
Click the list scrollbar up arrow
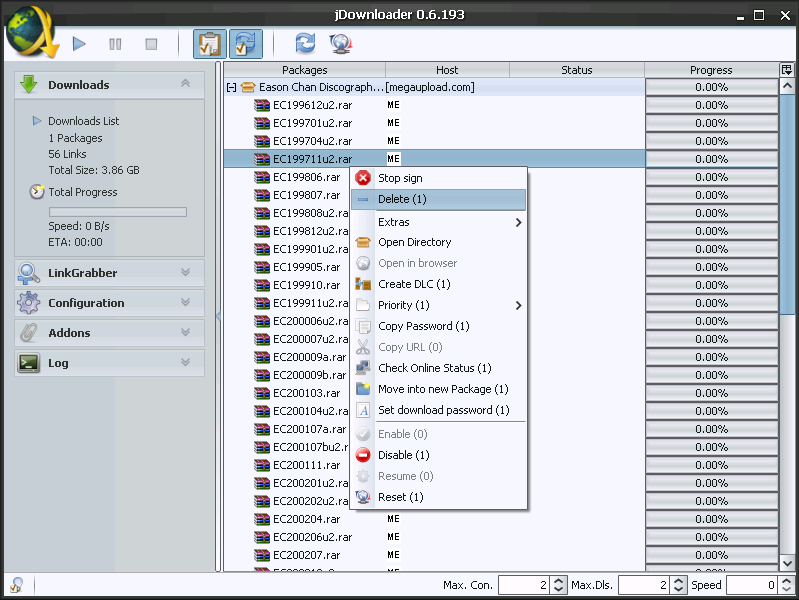(787, 86)
